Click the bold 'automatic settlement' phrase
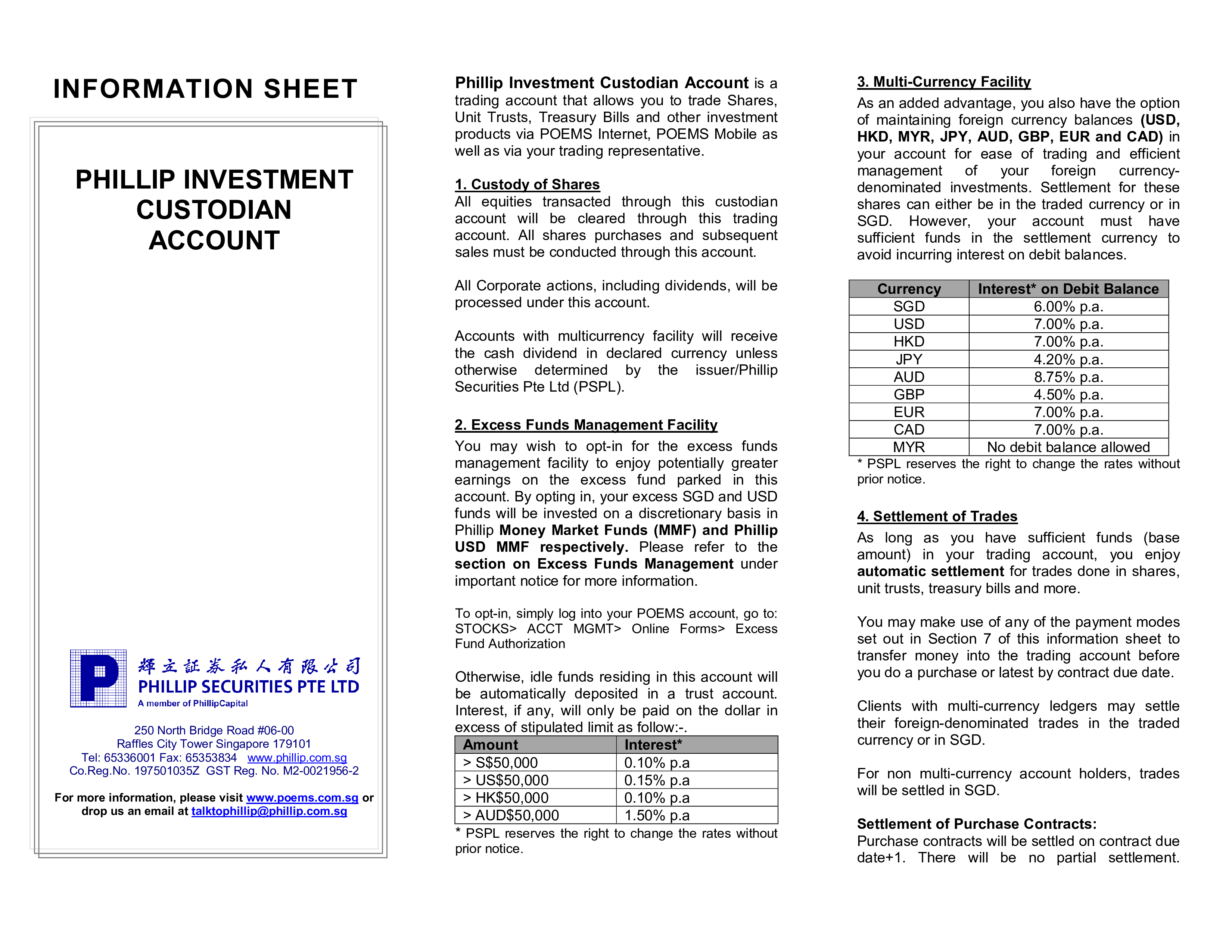This screenshot has width=1232, height=952. (931, 571)
